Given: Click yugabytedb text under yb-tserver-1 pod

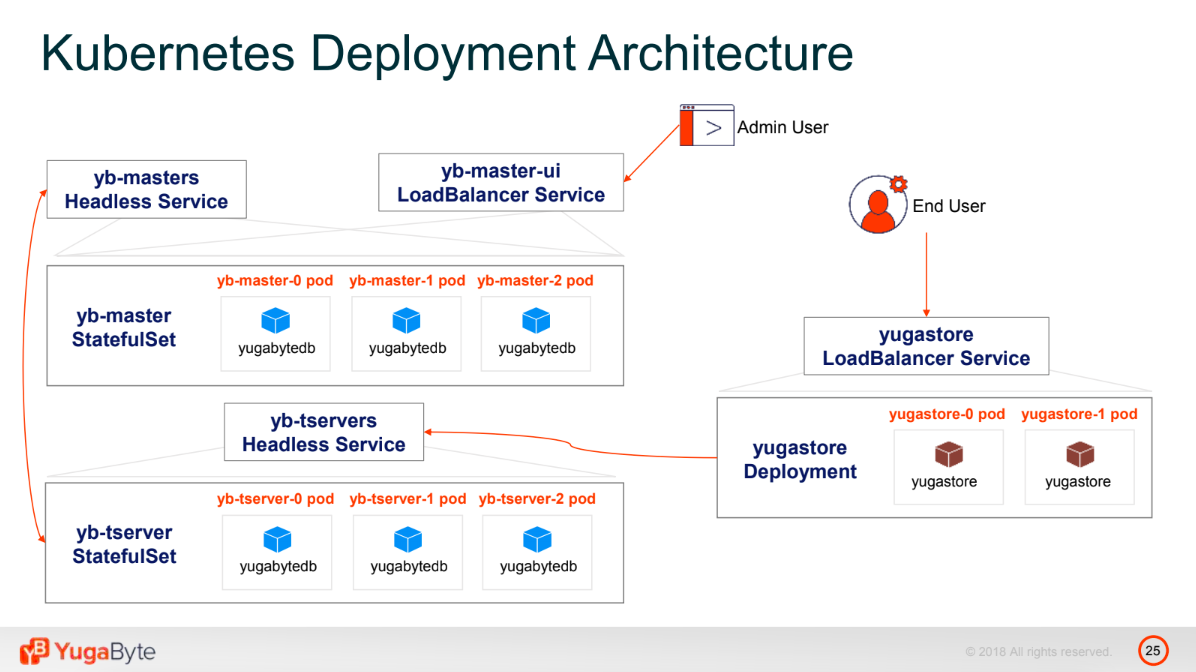Looking at the screenshot, I should (409, 567).
